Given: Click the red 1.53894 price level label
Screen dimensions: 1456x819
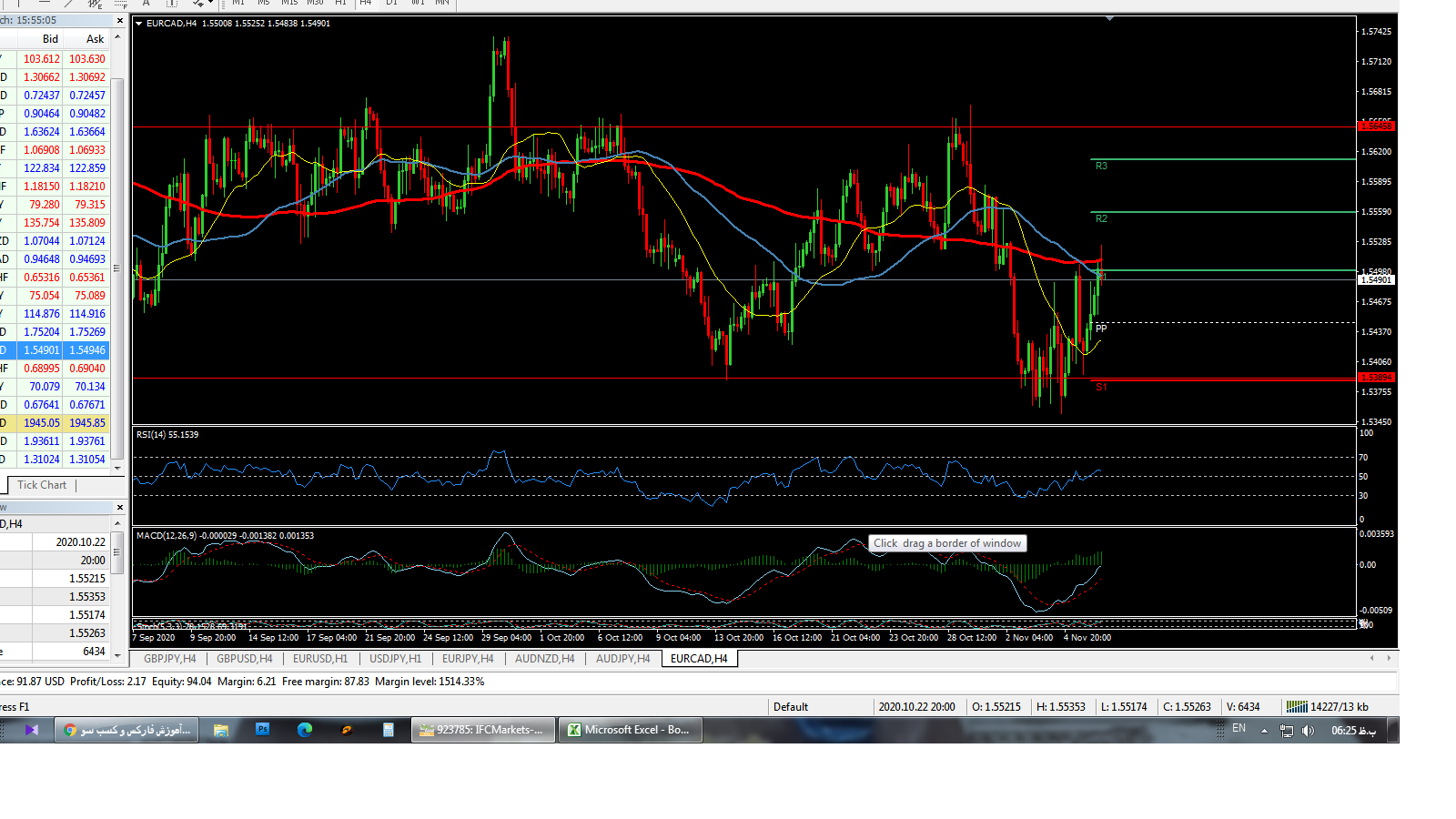Looking at the screenshot, I should click(x=1376, y=378).
